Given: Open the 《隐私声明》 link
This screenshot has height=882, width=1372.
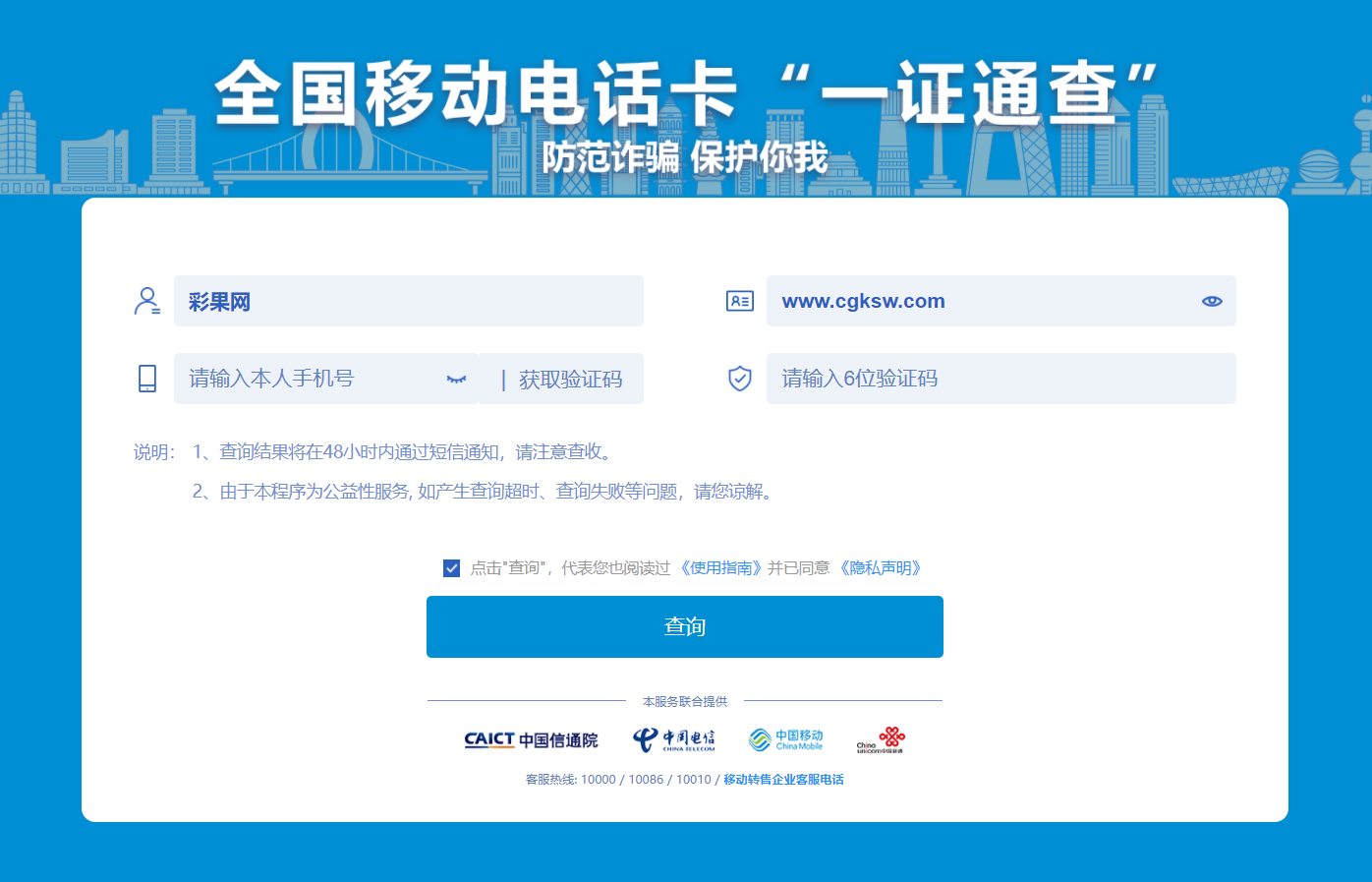Looking at the screenshot, I should (x=881, y=568).
